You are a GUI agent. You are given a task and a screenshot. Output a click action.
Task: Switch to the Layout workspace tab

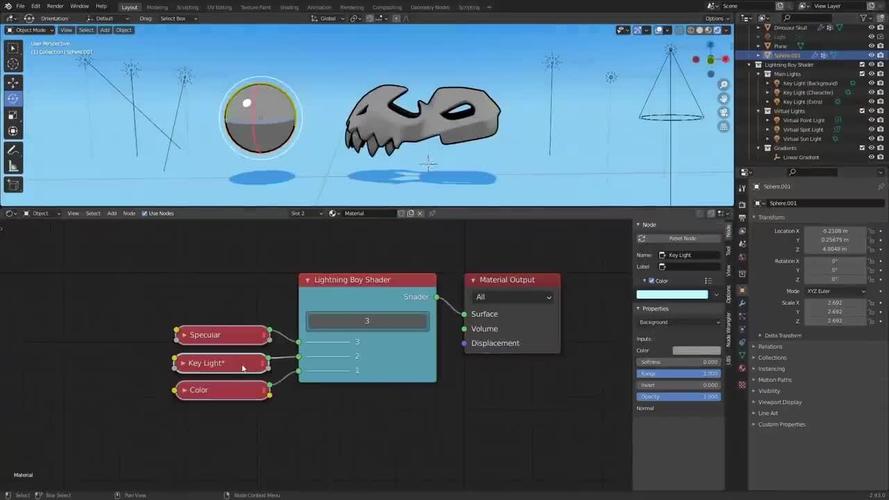(129, 7)
